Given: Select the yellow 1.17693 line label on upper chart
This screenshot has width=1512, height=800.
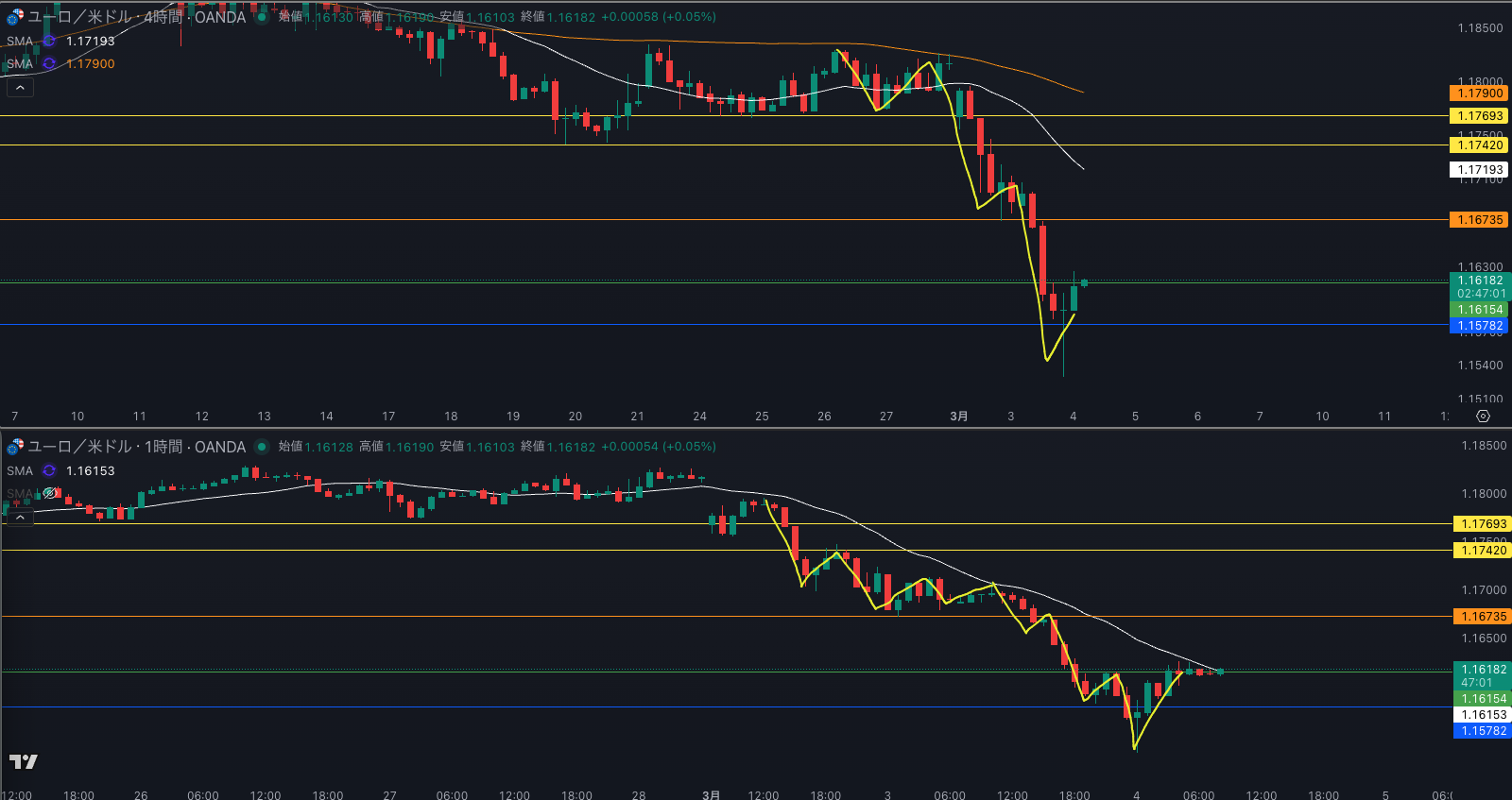Looking at the screenshot, I should point(1479,116).
